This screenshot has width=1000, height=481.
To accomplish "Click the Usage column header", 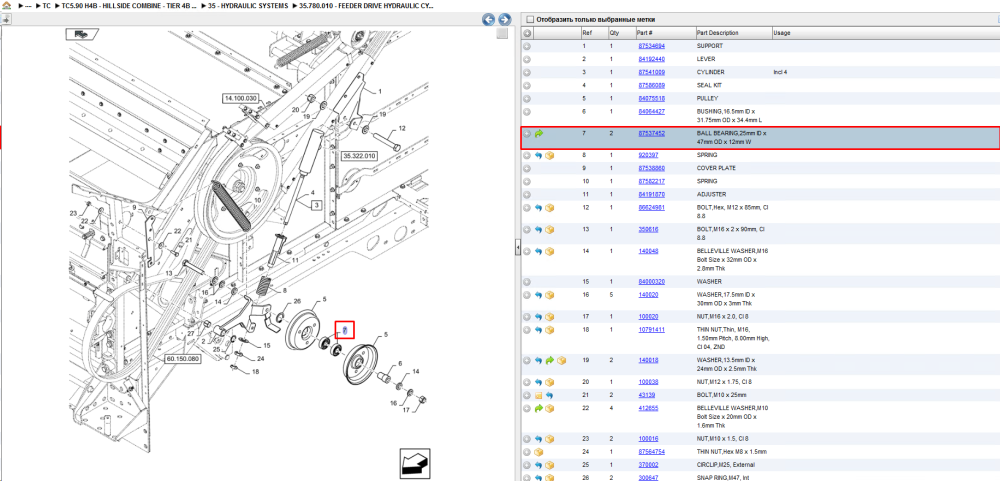I will pyautogui.click(x=782, y=33).
